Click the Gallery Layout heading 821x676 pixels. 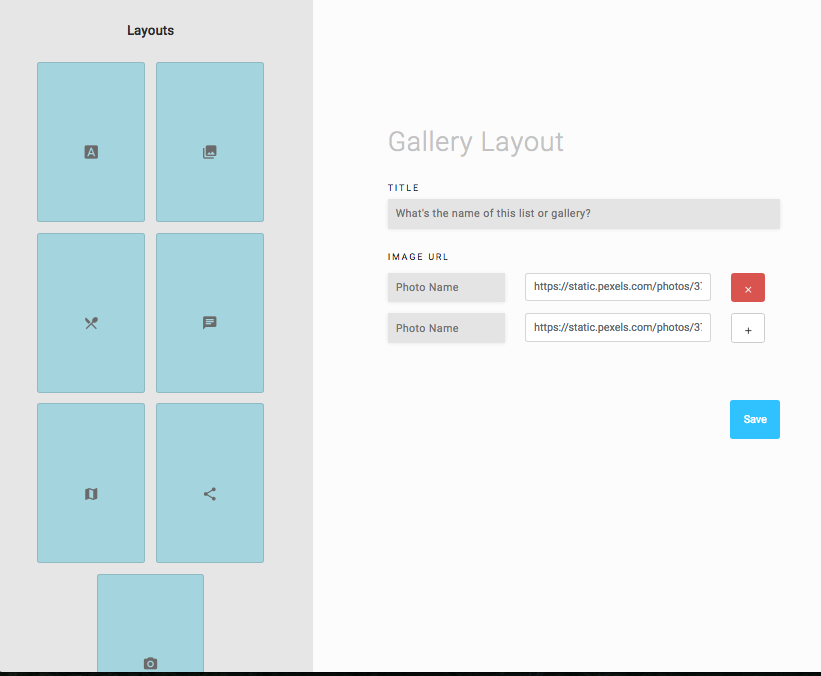[x=475, y=142]
